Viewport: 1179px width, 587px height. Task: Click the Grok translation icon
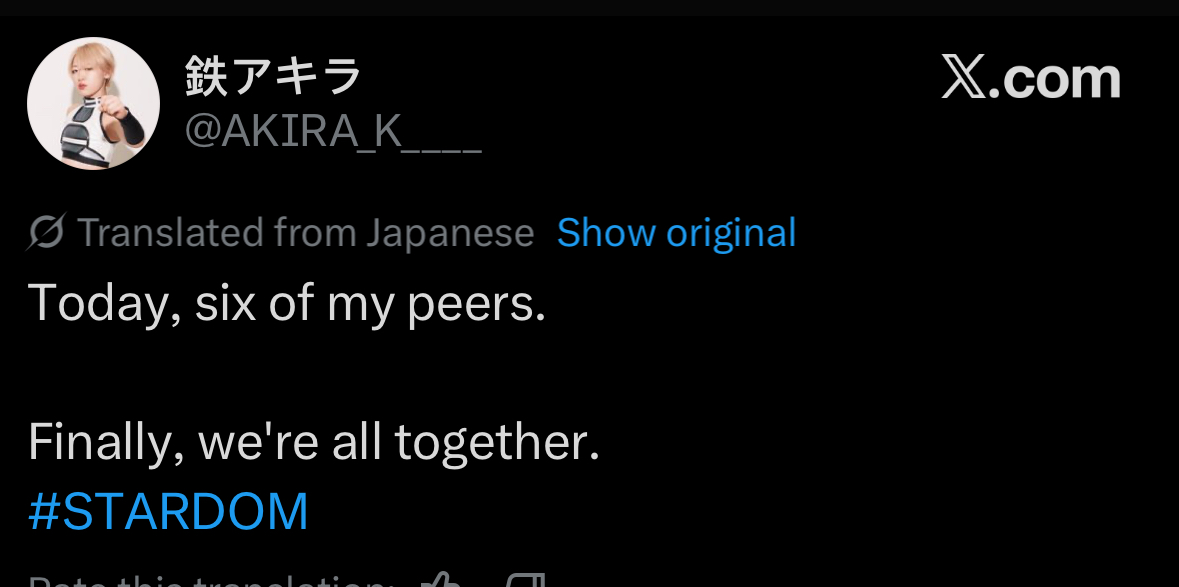tap(47, 231)
